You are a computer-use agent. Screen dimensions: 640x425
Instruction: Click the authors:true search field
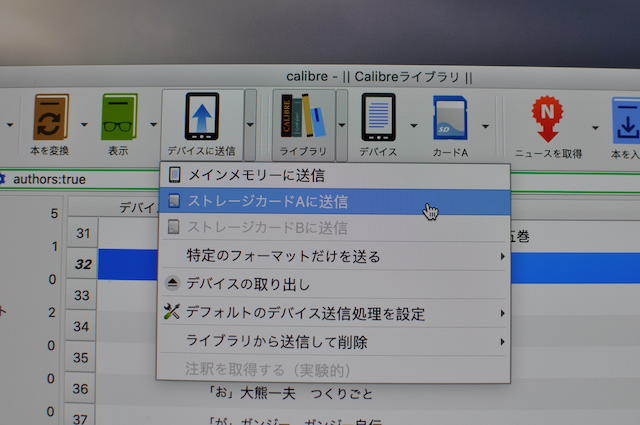[x=82, y=179]
